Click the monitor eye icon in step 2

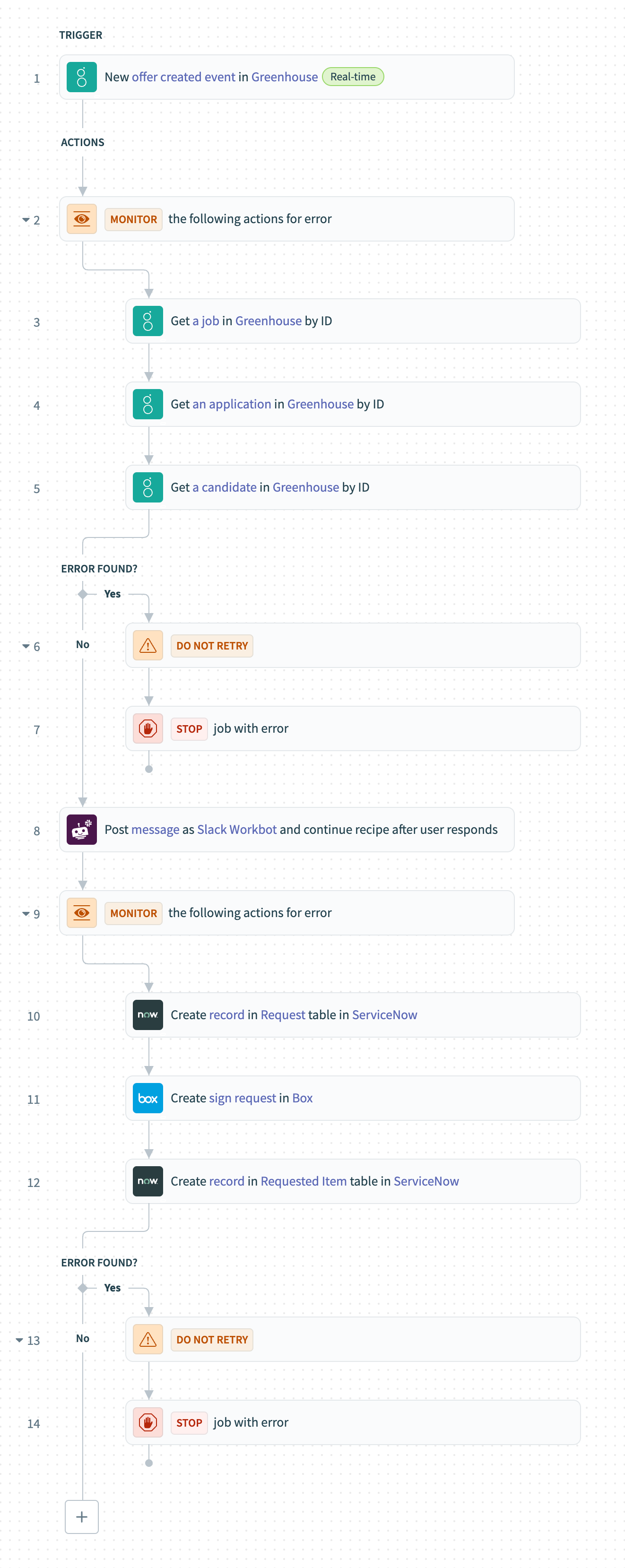tap(81, 218)
